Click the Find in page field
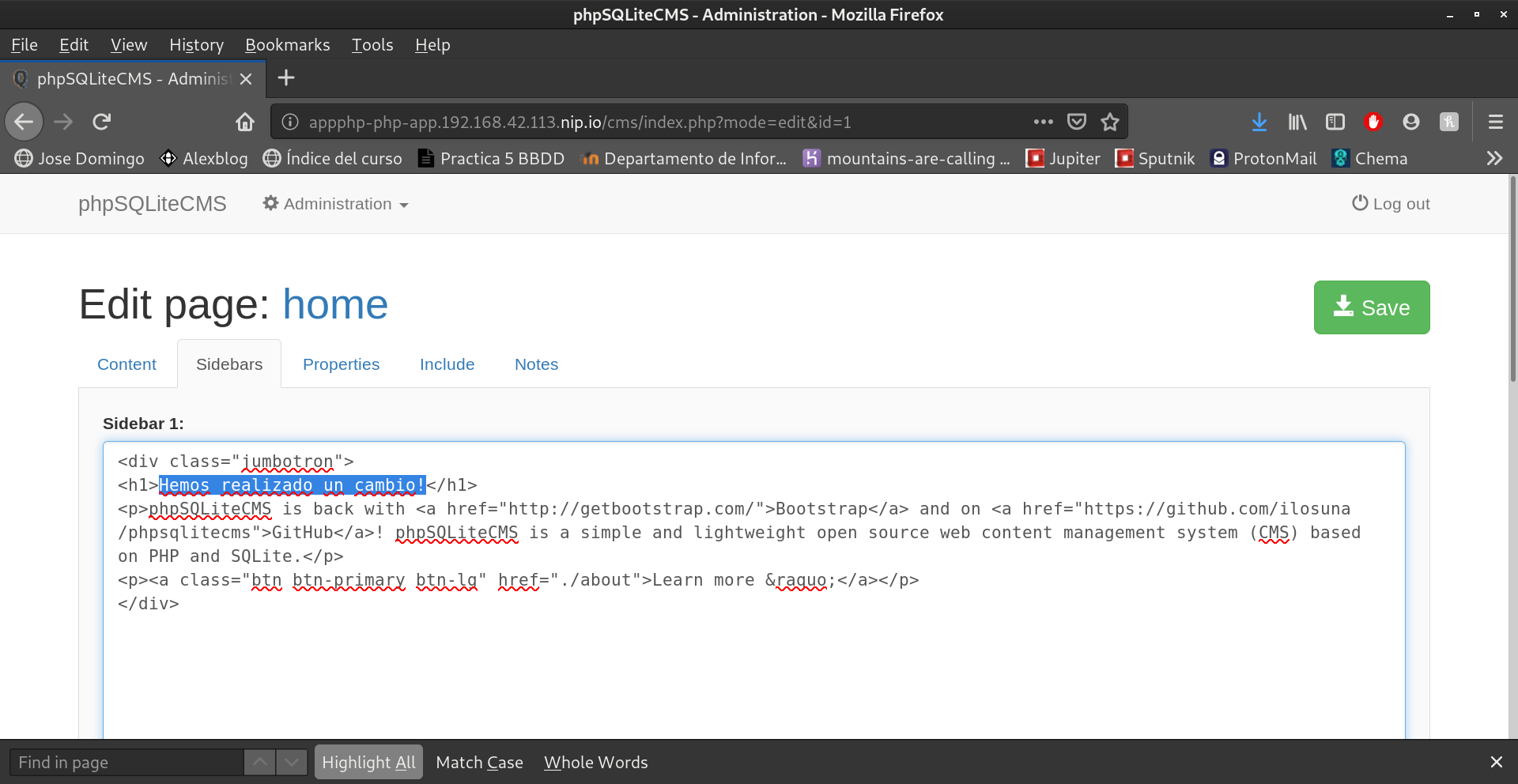Viewport: 1518px width, 784px height. point(126,763)
